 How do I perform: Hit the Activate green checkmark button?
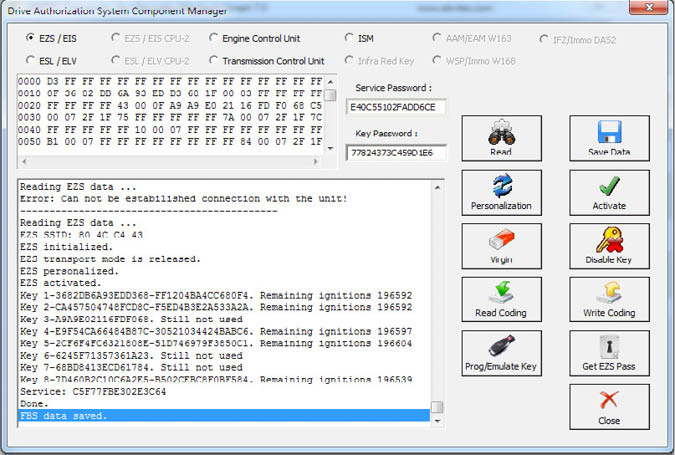point(609,192)
